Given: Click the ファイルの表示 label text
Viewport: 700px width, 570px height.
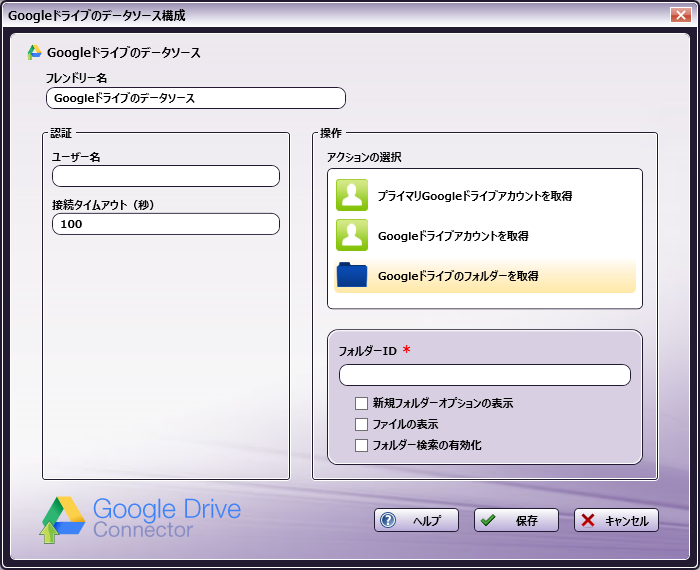Looking at the screenshot, I should click(405, 424).
